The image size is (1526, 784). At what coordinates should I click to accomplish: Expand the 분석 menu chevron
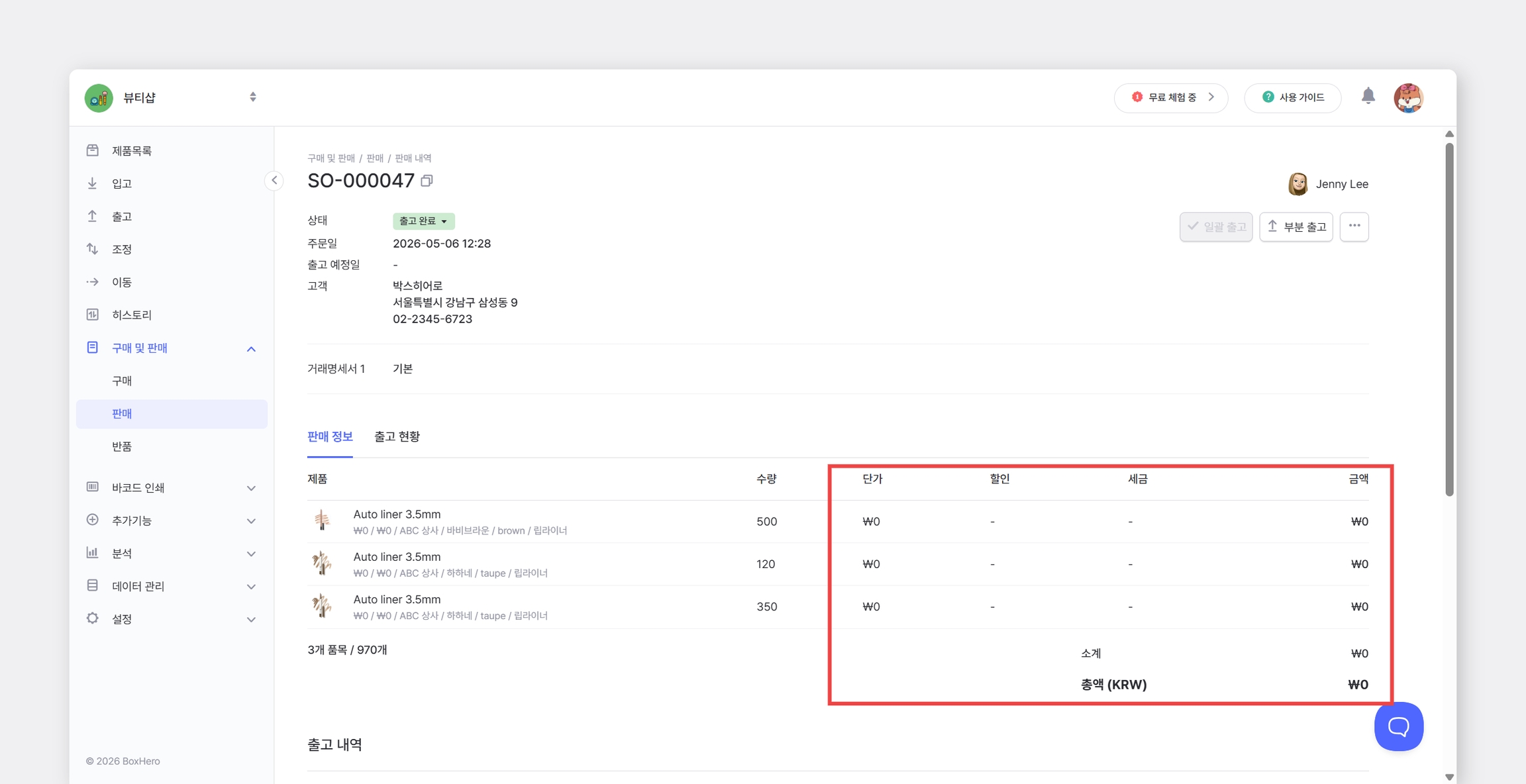click(x=251, y=554)
